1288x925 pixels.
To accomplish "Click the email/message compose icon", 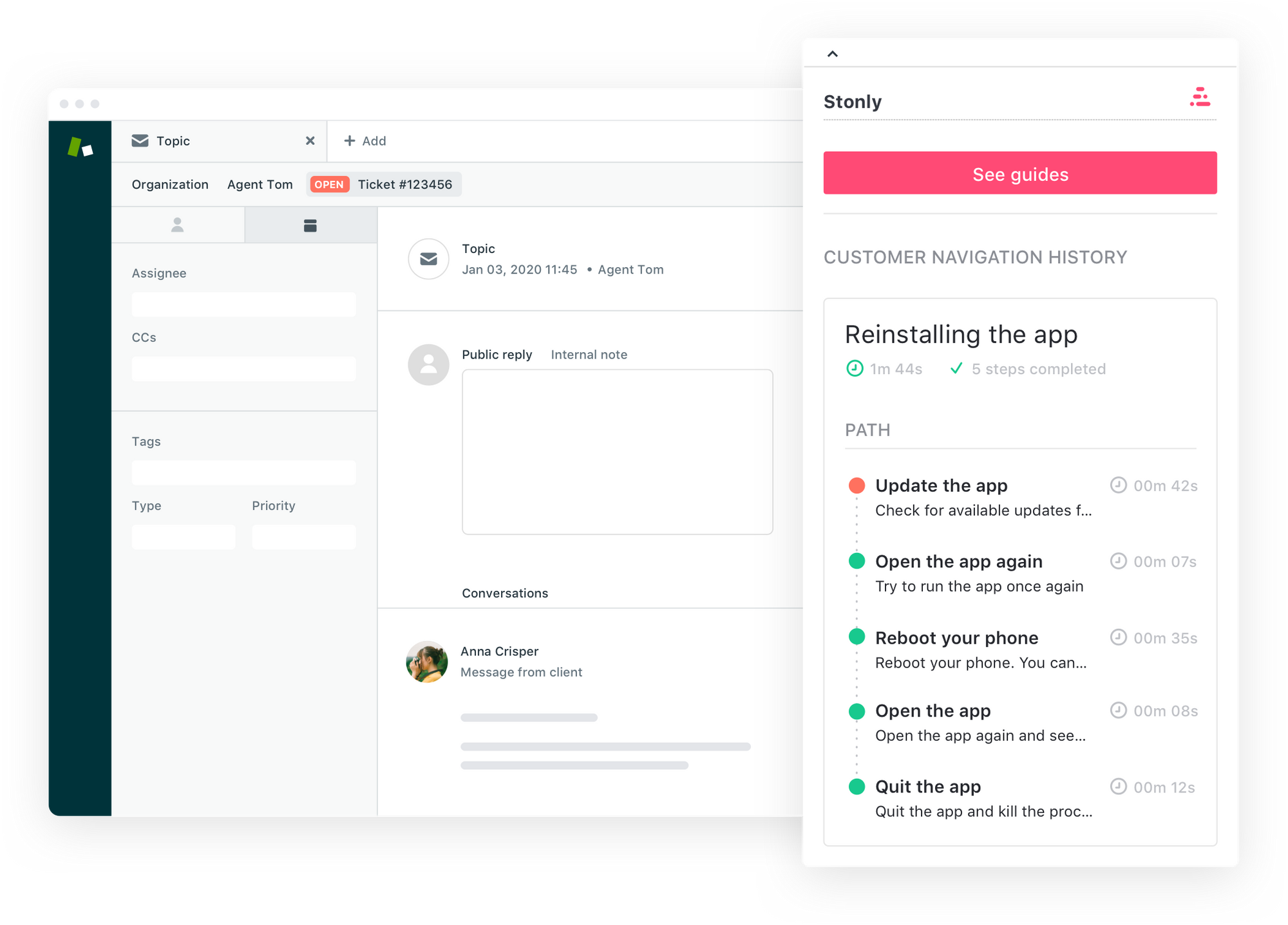I will coord(429,259).
